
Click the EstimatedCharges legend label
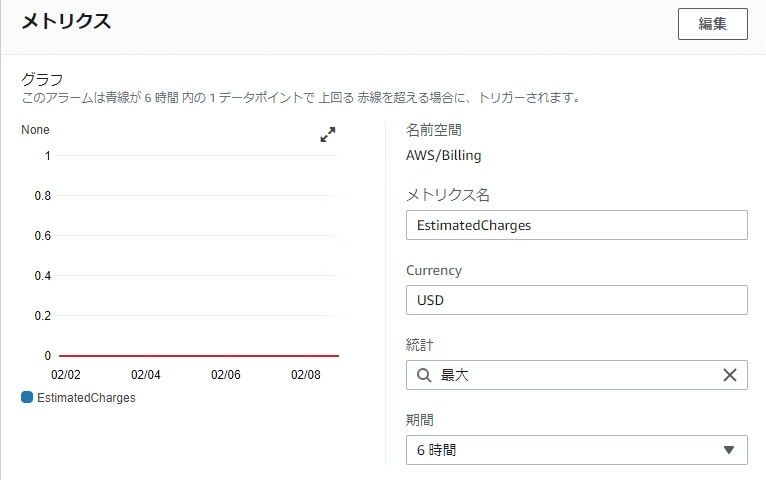(86, 398)
